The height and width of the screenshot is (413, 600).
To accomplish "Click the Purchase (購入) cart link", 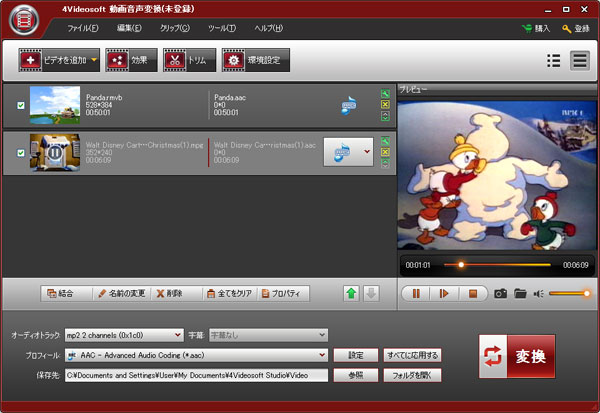I will 536,29.
